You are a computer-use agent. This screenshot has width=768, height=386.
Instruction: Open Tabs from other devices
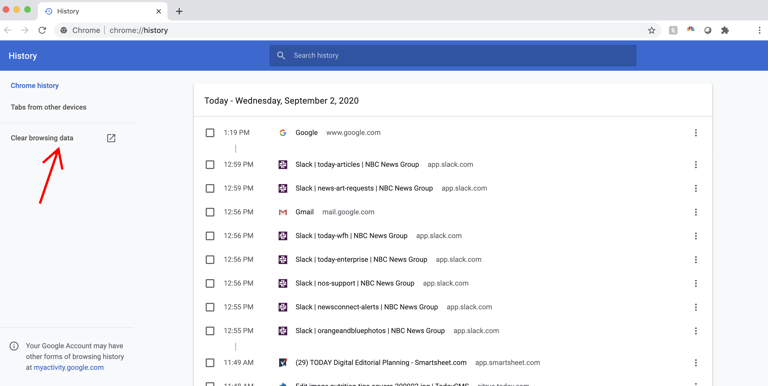[x=48, y=107]
